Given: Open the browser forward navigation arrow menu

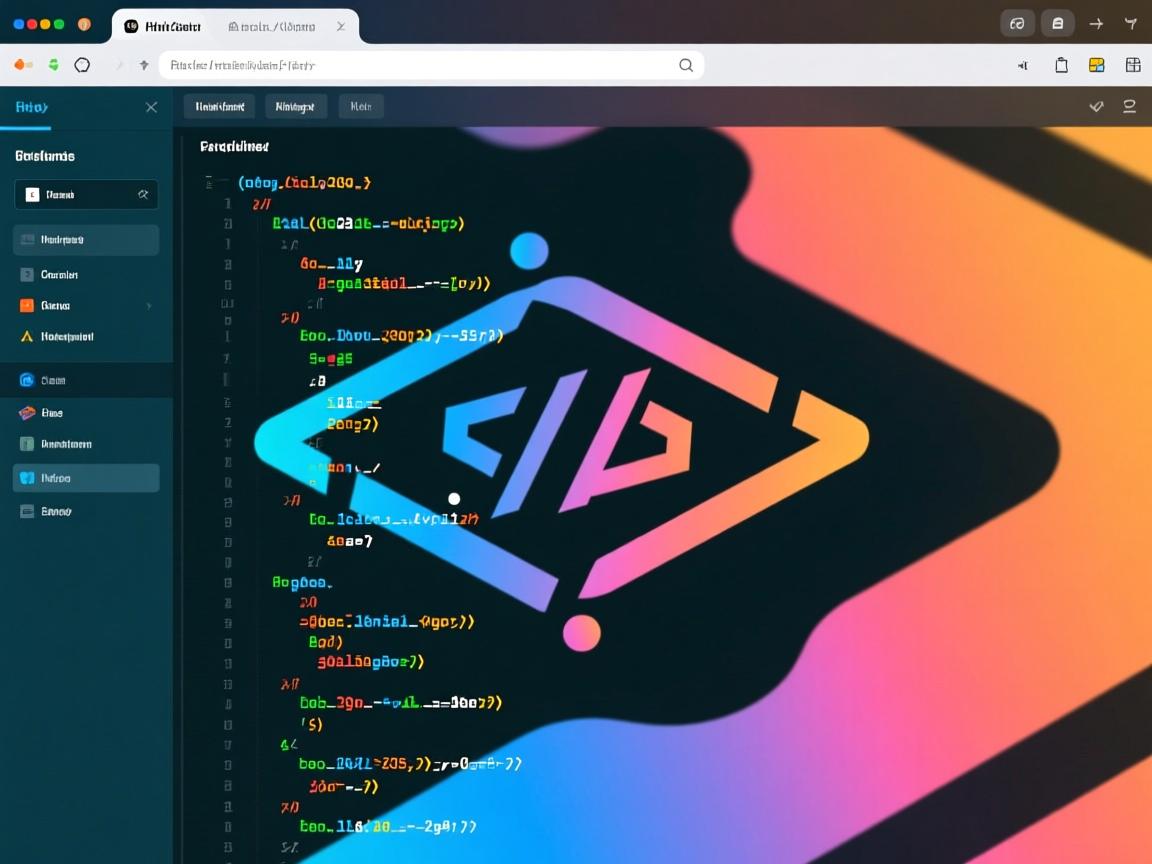Looking at the screenshot, I should [x=119, y=64].
